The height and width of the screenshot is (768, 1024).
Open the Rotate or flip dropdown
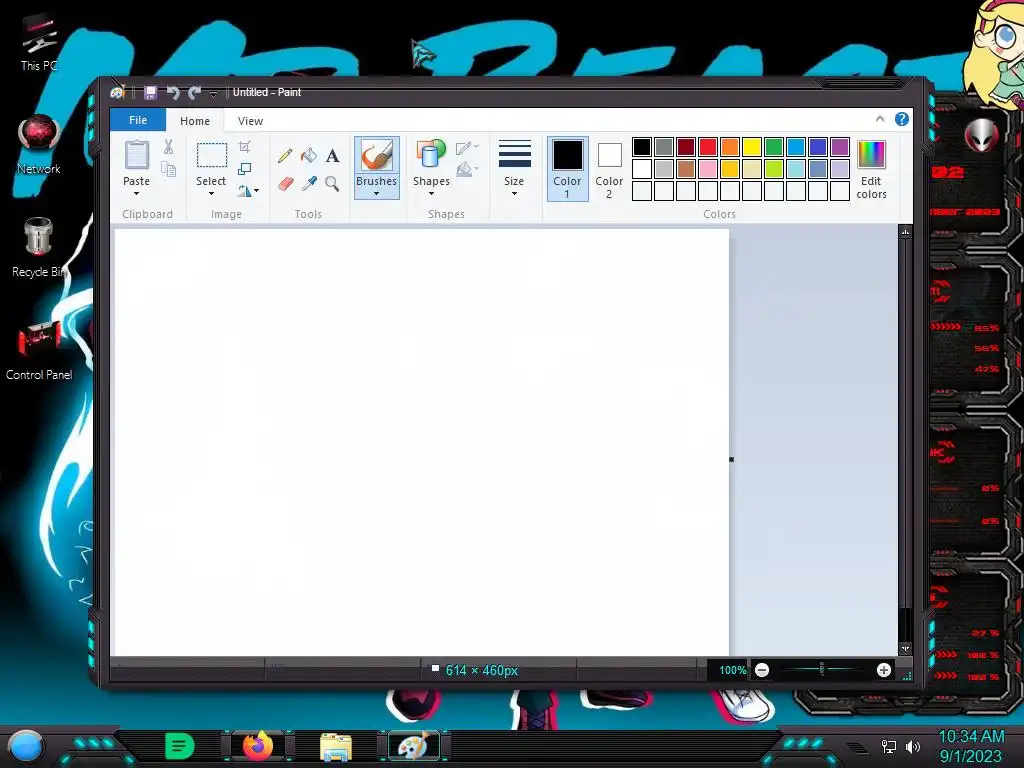point(248,191)
